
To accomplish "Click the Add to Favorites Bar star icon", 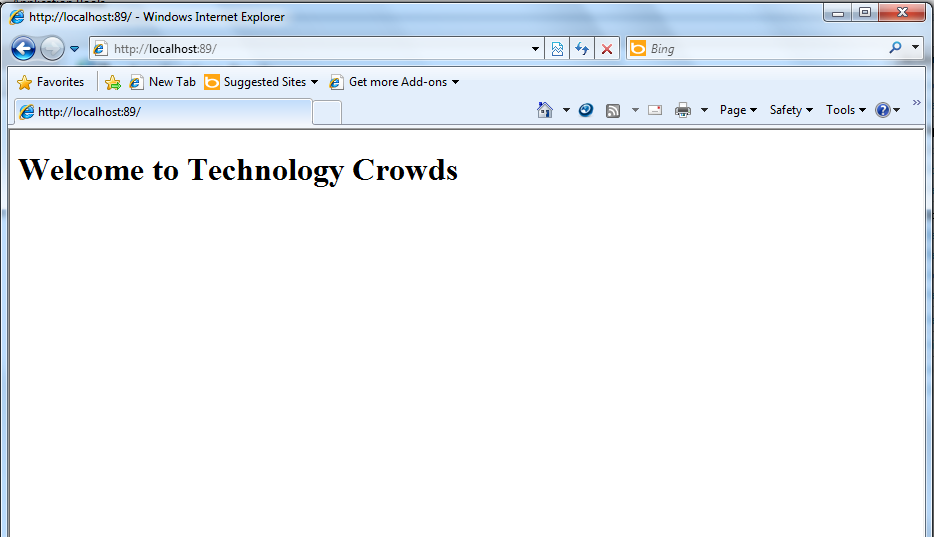I will tap(113, 83).
